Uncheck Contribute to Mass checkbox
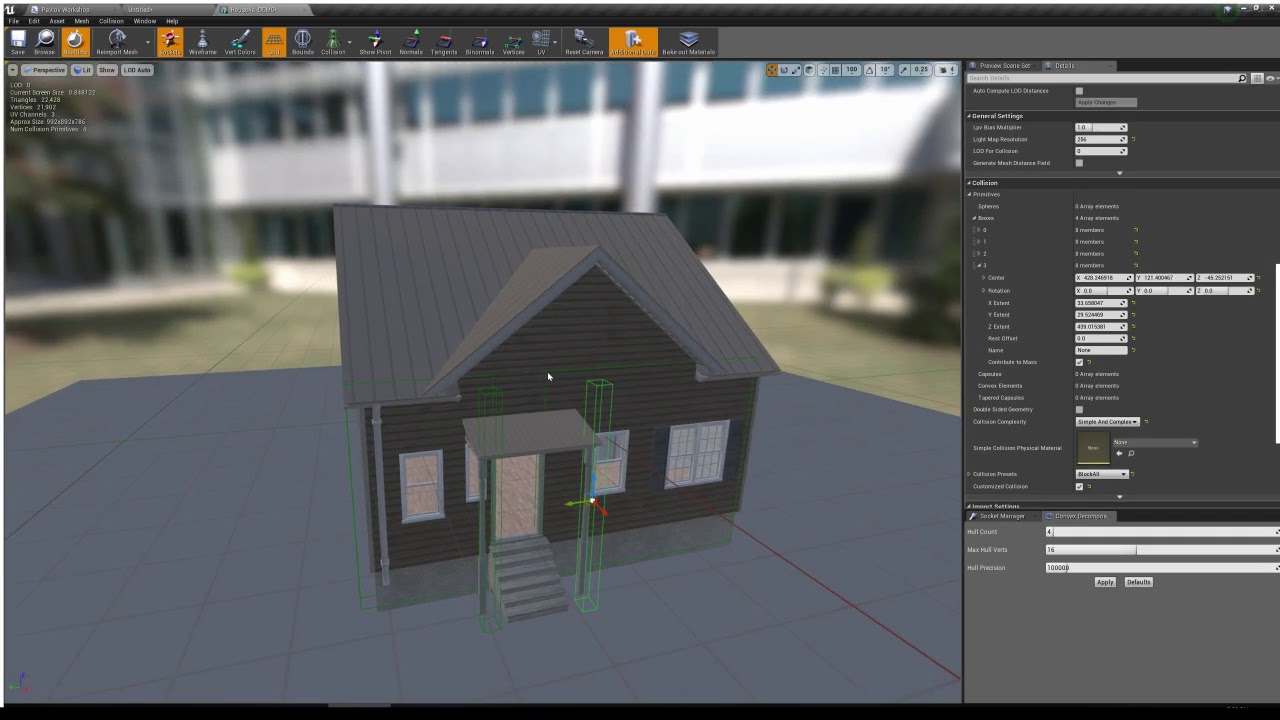The height and width of the screenshot is (720, 1280). click(1079, 362)
